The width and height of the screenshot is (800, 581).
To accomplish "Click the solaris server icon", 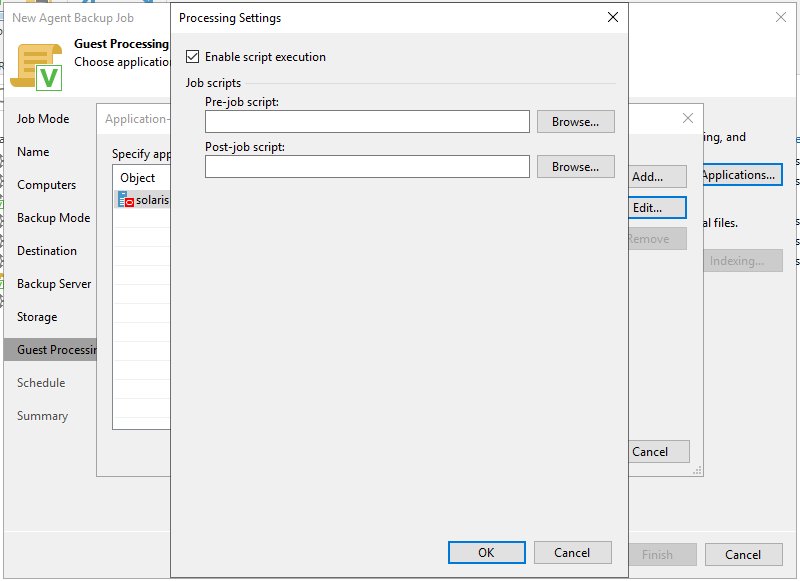I will click(x=125, y=199).
